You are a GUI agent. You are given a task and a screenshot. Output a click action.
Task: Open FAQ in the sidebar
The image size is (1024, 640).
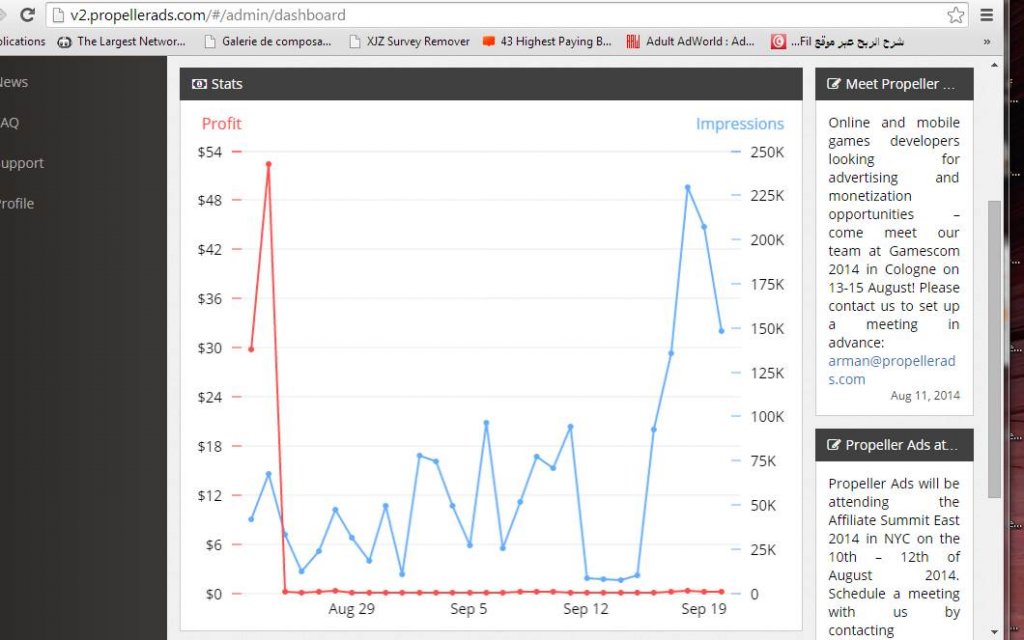pos(9,122)
